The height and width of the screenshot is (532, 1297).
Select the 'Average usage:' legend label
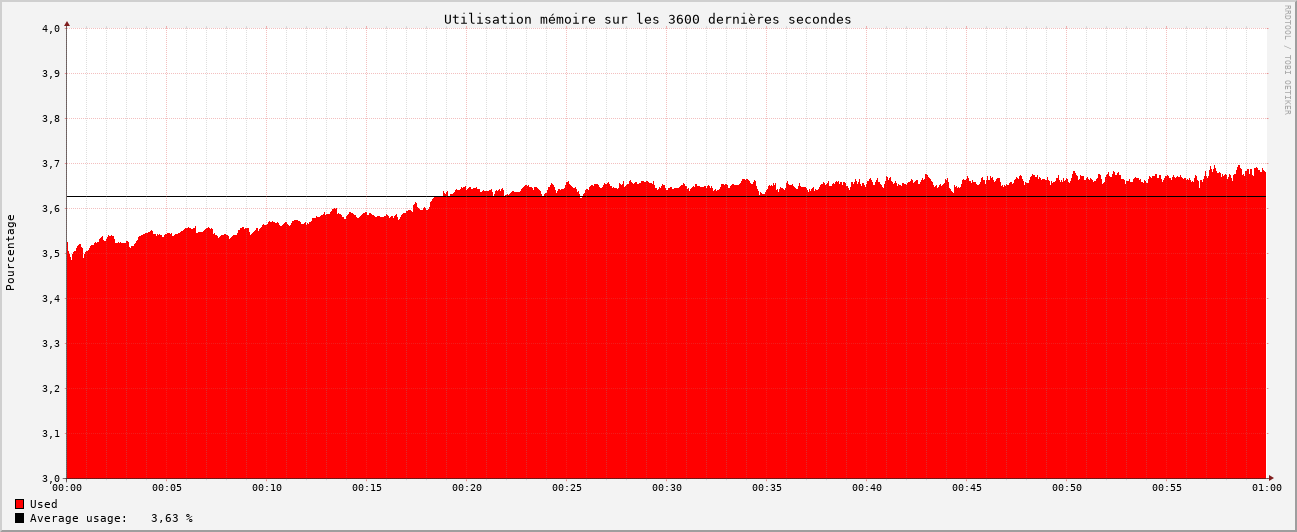pyautogui.click(x=79, y=518)
